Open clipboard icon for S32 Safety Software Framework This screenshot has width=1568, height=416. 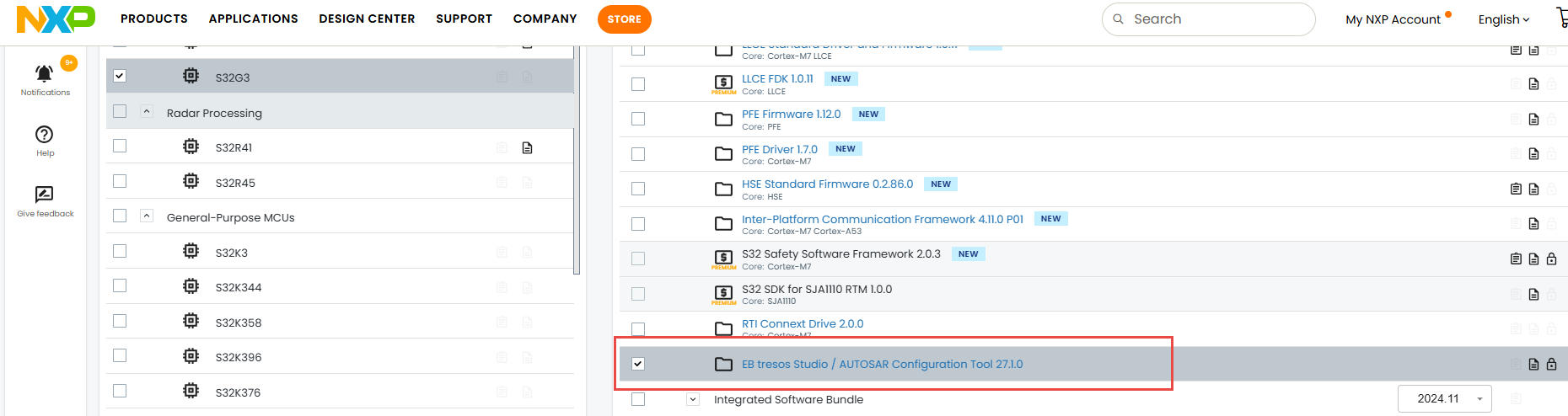pyautogui.click(x=1516, y=259)
